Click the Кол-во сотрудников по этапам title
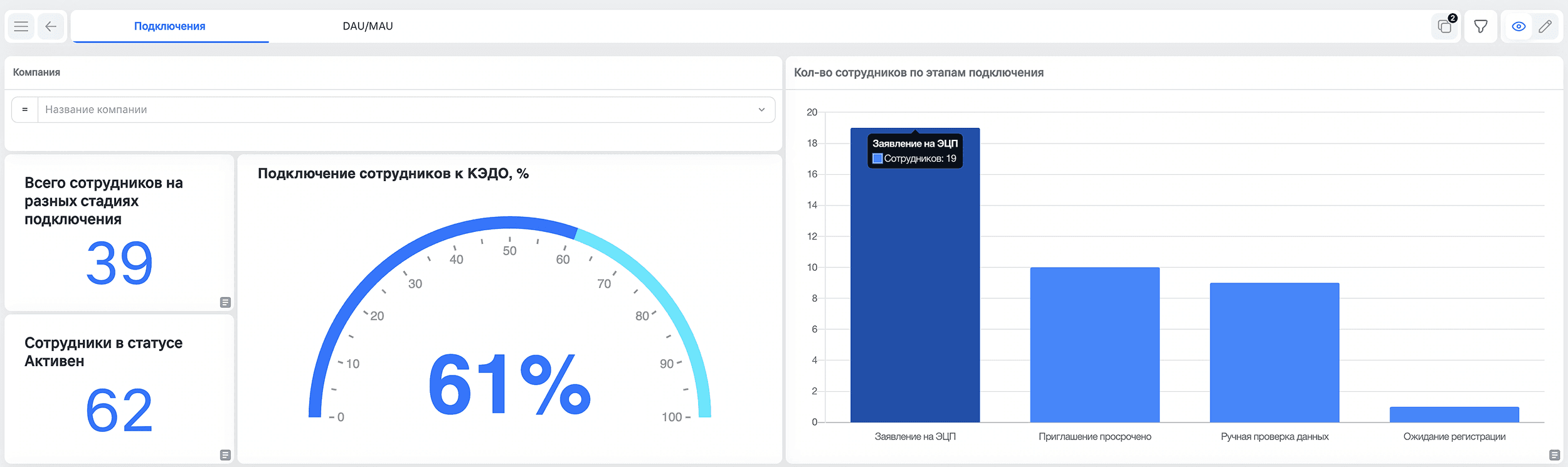The height and width of the screenshot is (467, 1568). pyautogui.click(x=918, y=73)
